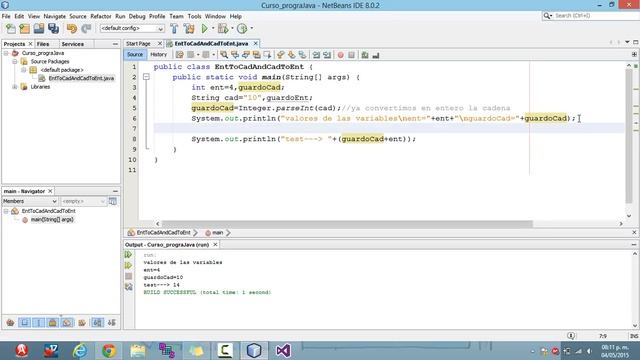Viewport: 640px width, 360px height.
Task: Click the History view button
Action: pyautogui.click(x=158, y=55)
